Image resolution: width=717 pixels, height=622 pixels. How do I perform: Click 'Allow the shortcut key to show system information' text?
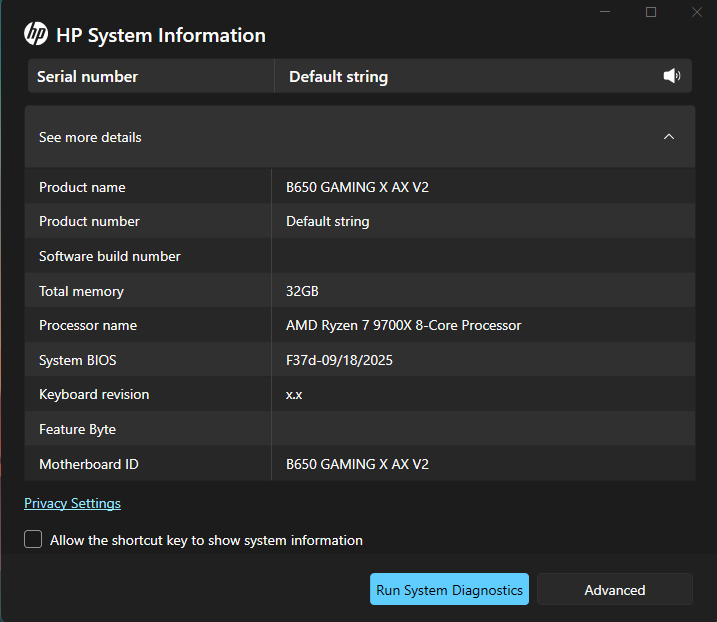click(x=206, y=540)
